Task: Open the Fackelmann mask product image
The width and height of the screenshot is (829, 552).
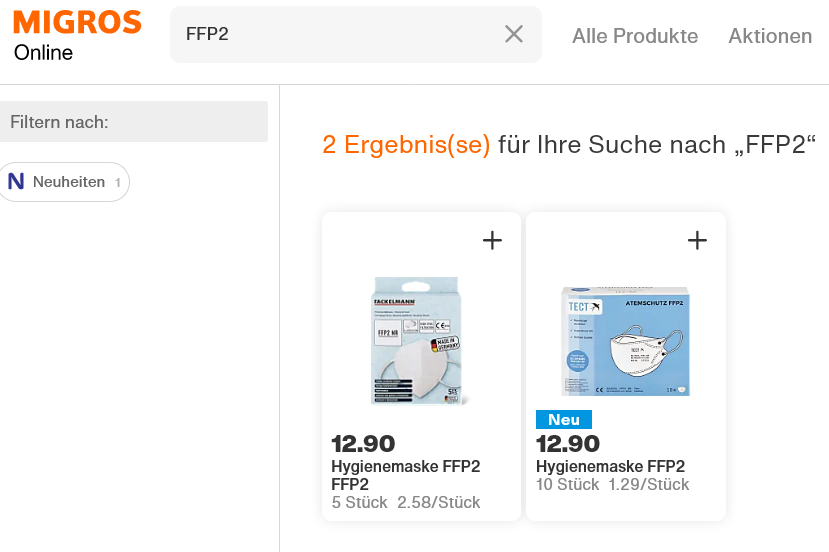Action: coord(421,340)
